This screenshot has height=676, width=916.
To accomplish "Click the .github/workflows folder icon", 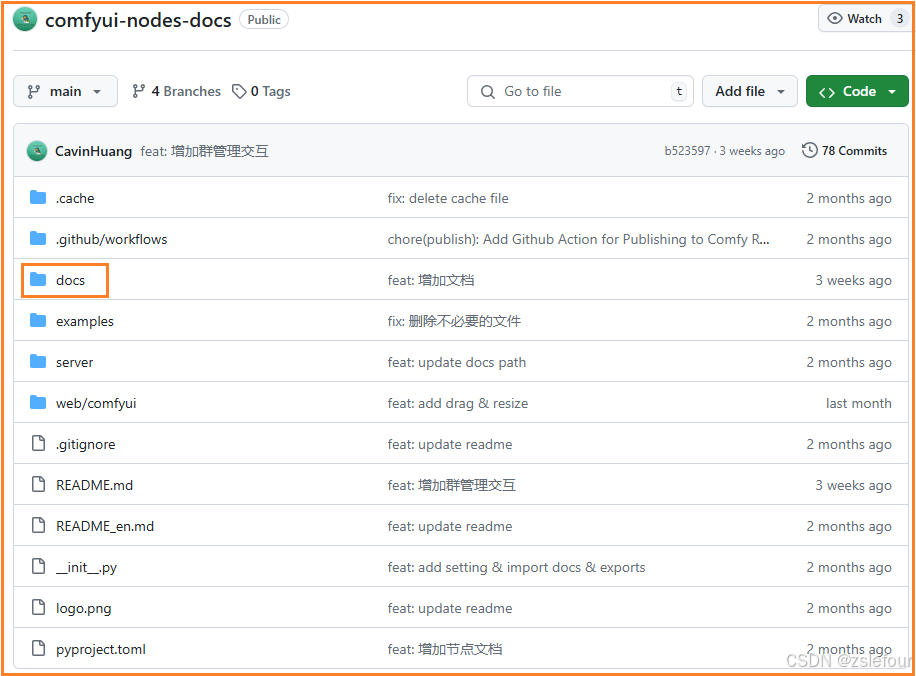I will pyautogui.click(x=38, y=238).
